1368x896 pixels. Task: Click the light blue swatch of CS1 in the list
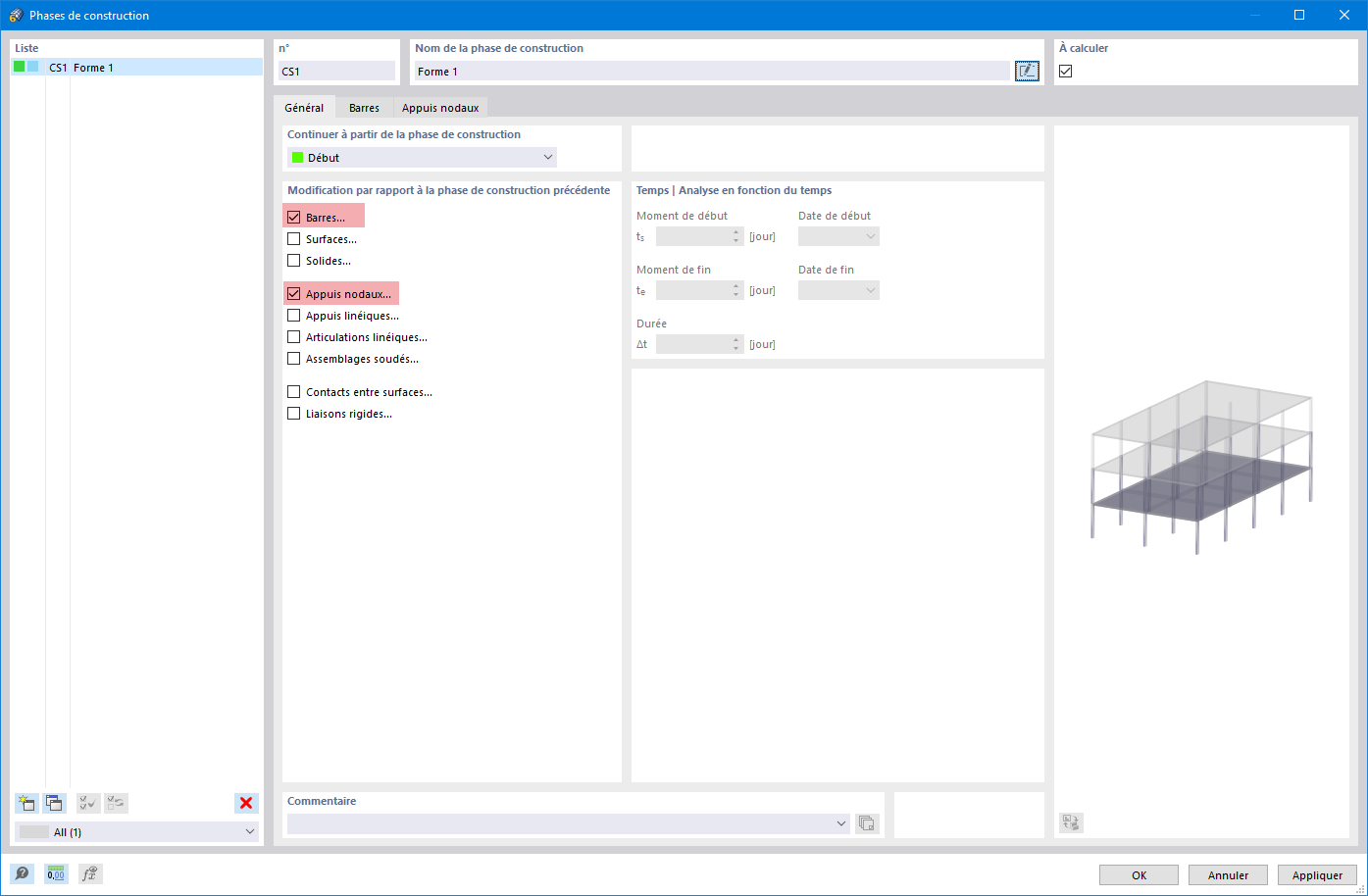(33, 67)
